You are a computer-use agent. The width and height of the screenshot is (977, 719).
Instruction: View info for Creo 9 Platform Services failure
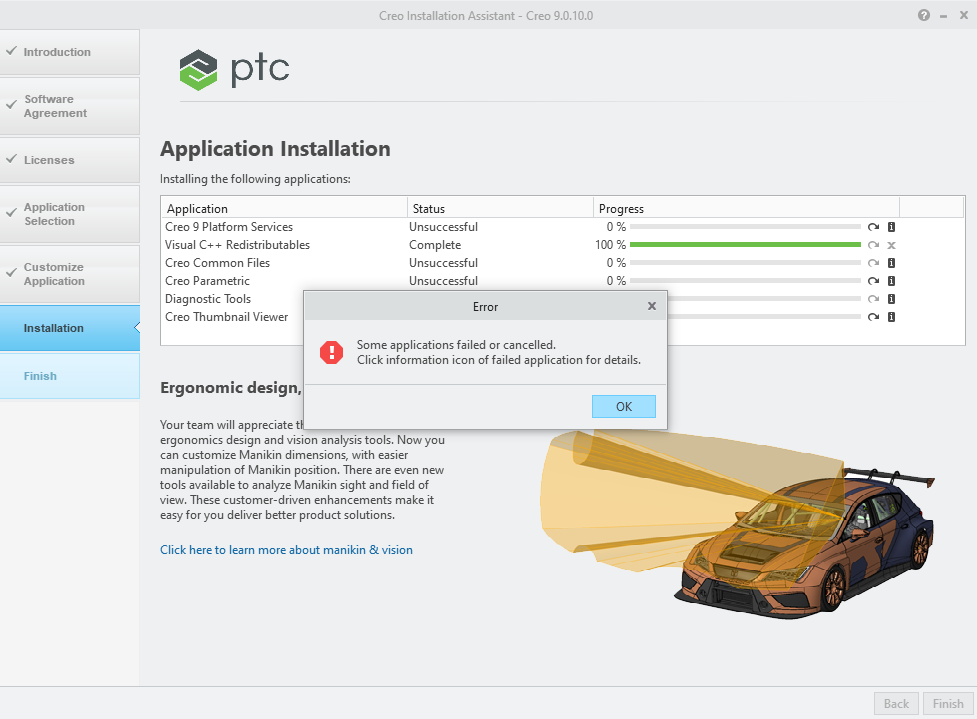(x=892, y=227)
